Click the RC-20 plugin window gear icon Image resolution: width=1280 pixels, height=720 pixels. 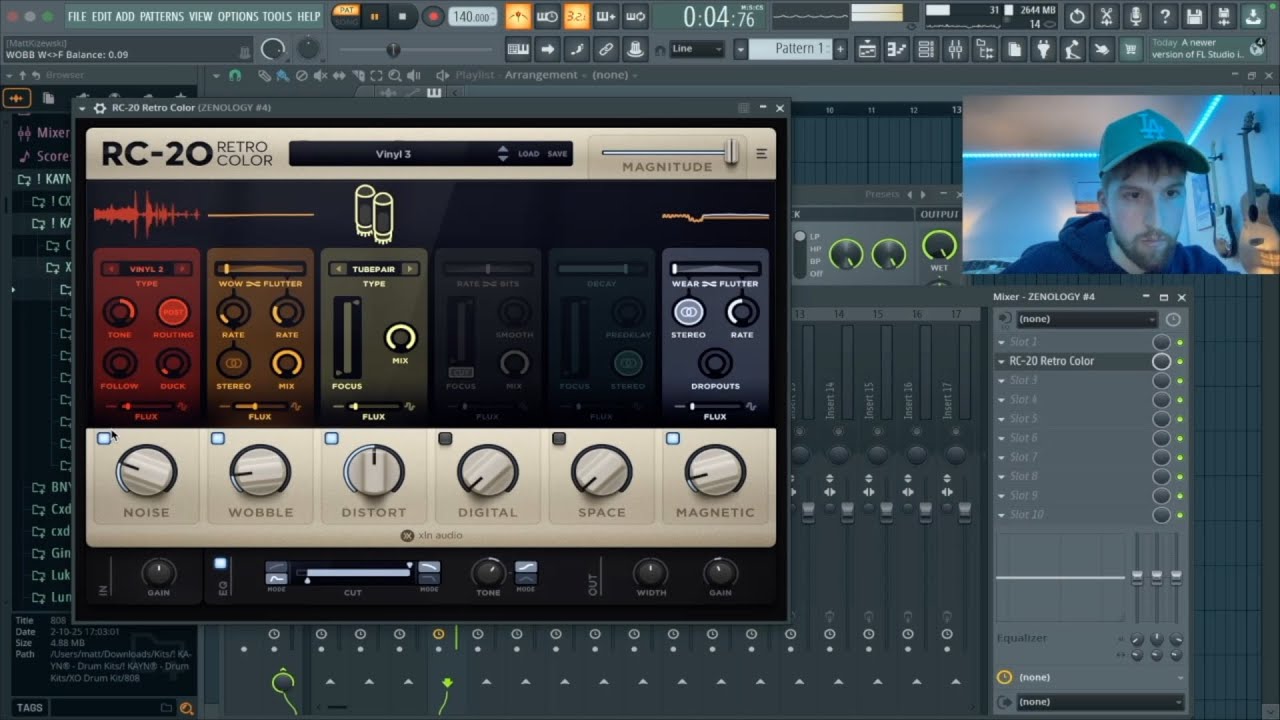click(x=99, y=108)
